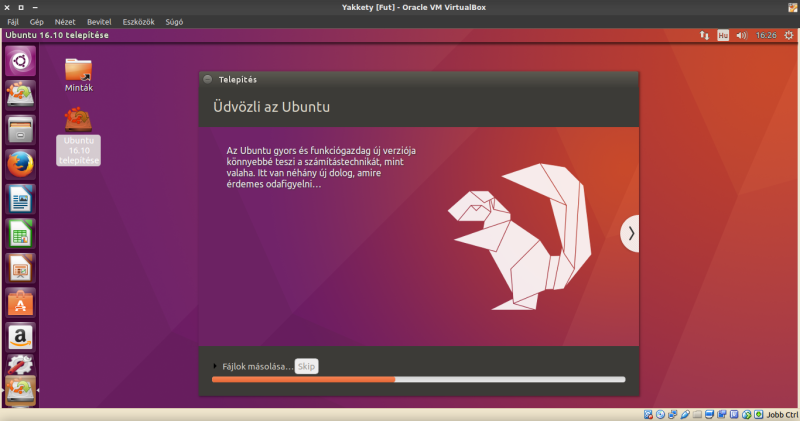Screen dimensions: 800x421
Task: Open the Files manager in launcher
Action: 21,129
